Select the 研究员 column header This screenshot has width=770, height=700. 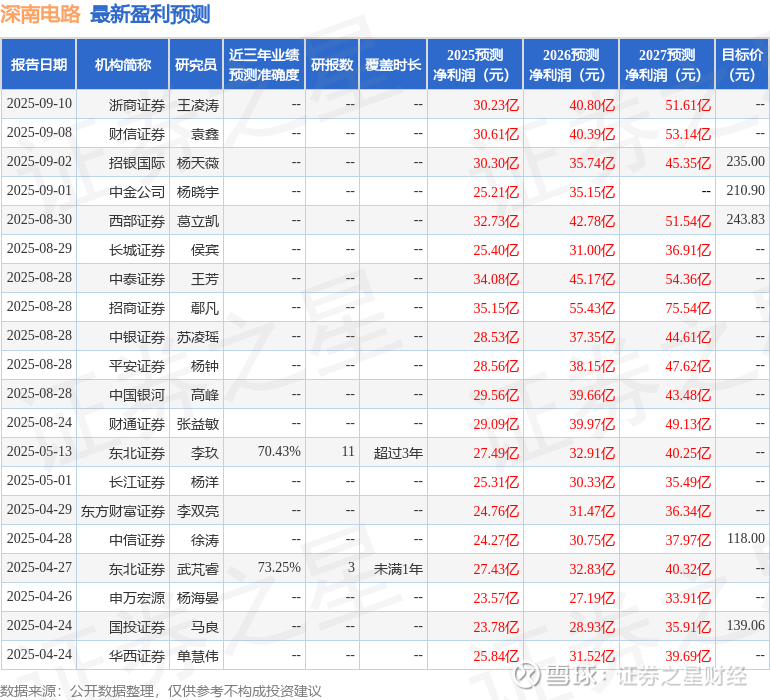tap(196, 65)
